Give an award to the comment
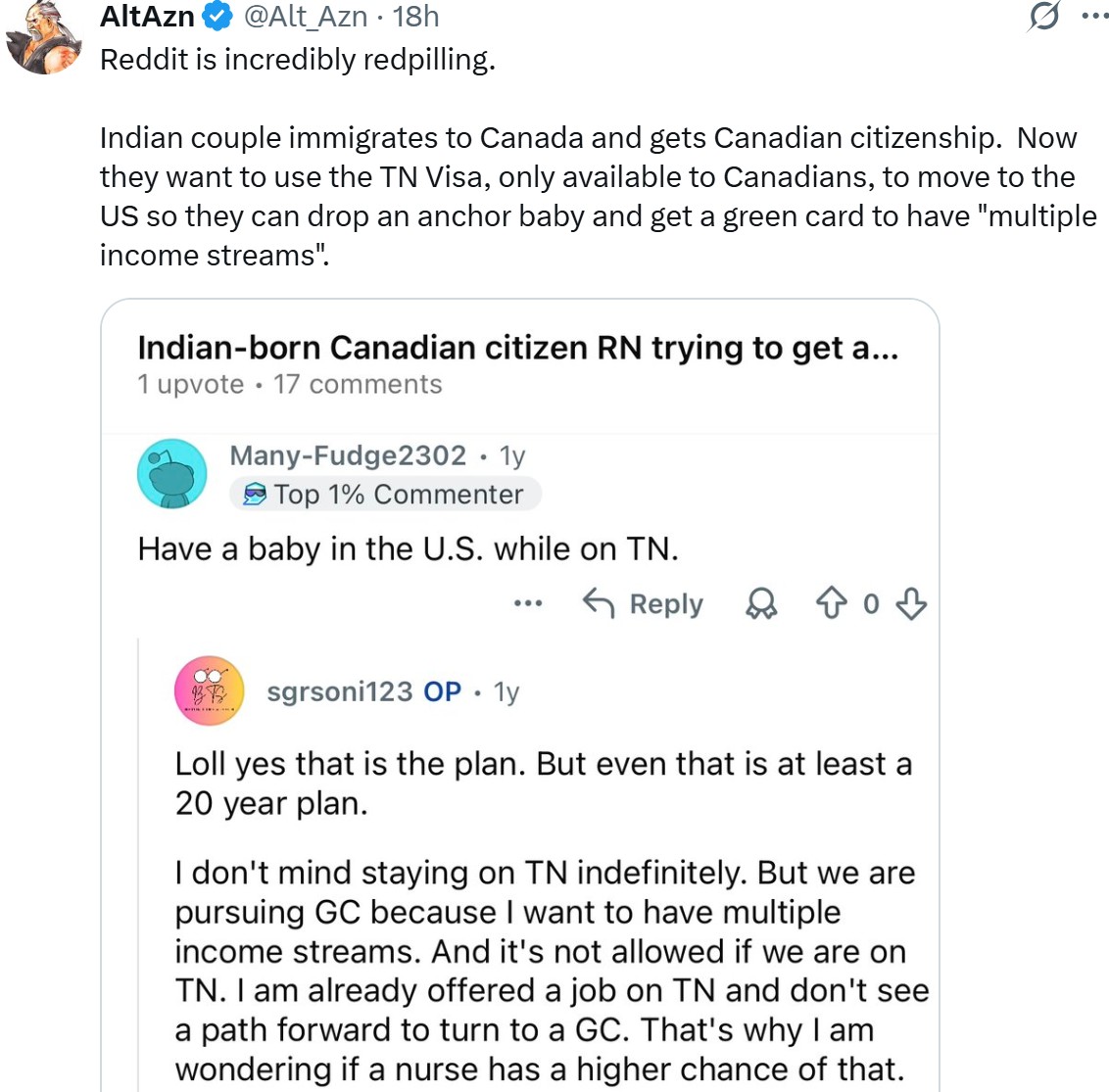 (x=761, y=604)
